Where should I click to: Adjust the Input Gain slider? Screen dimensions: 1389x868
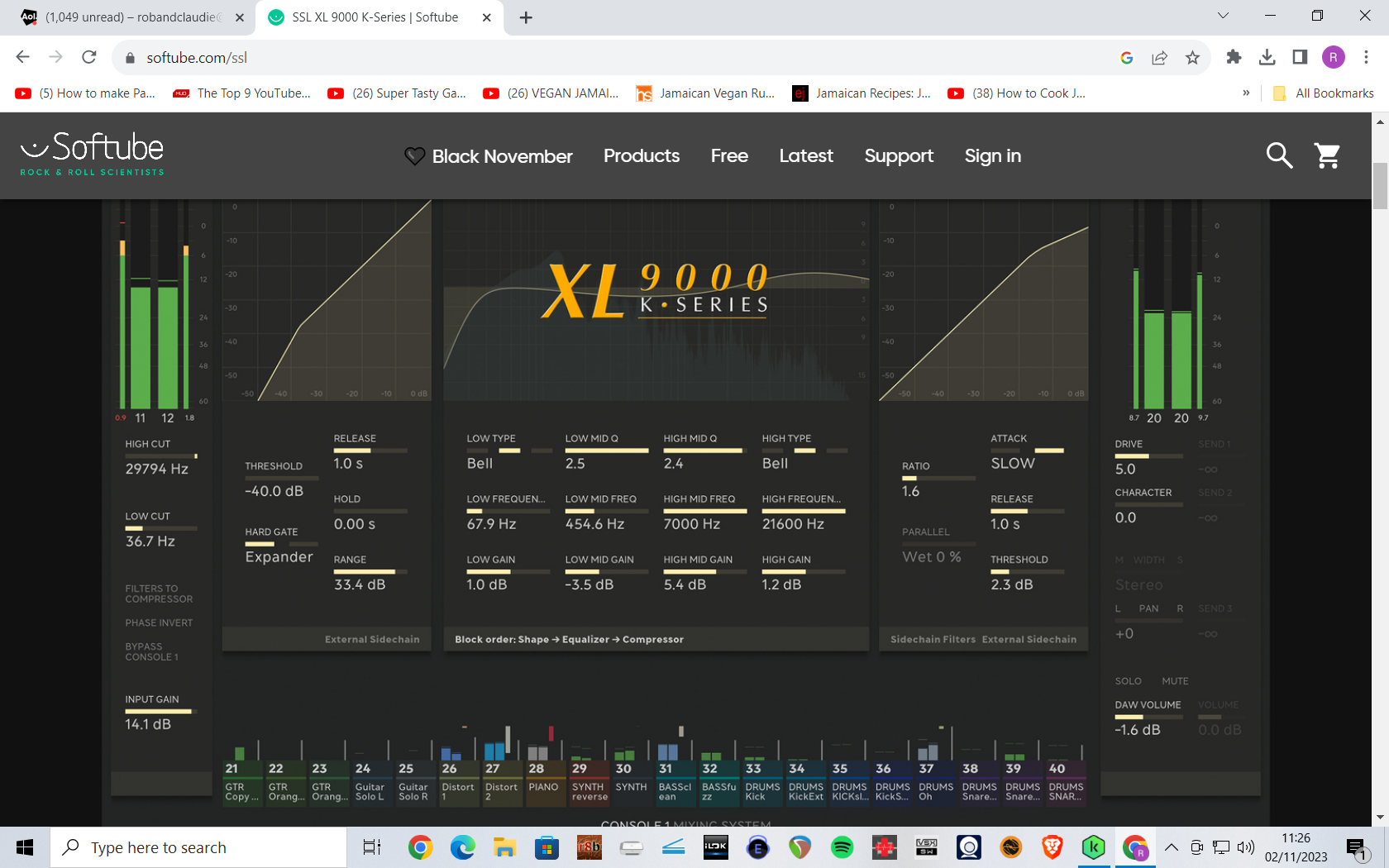pyautogui.click(x=160, y=711)
